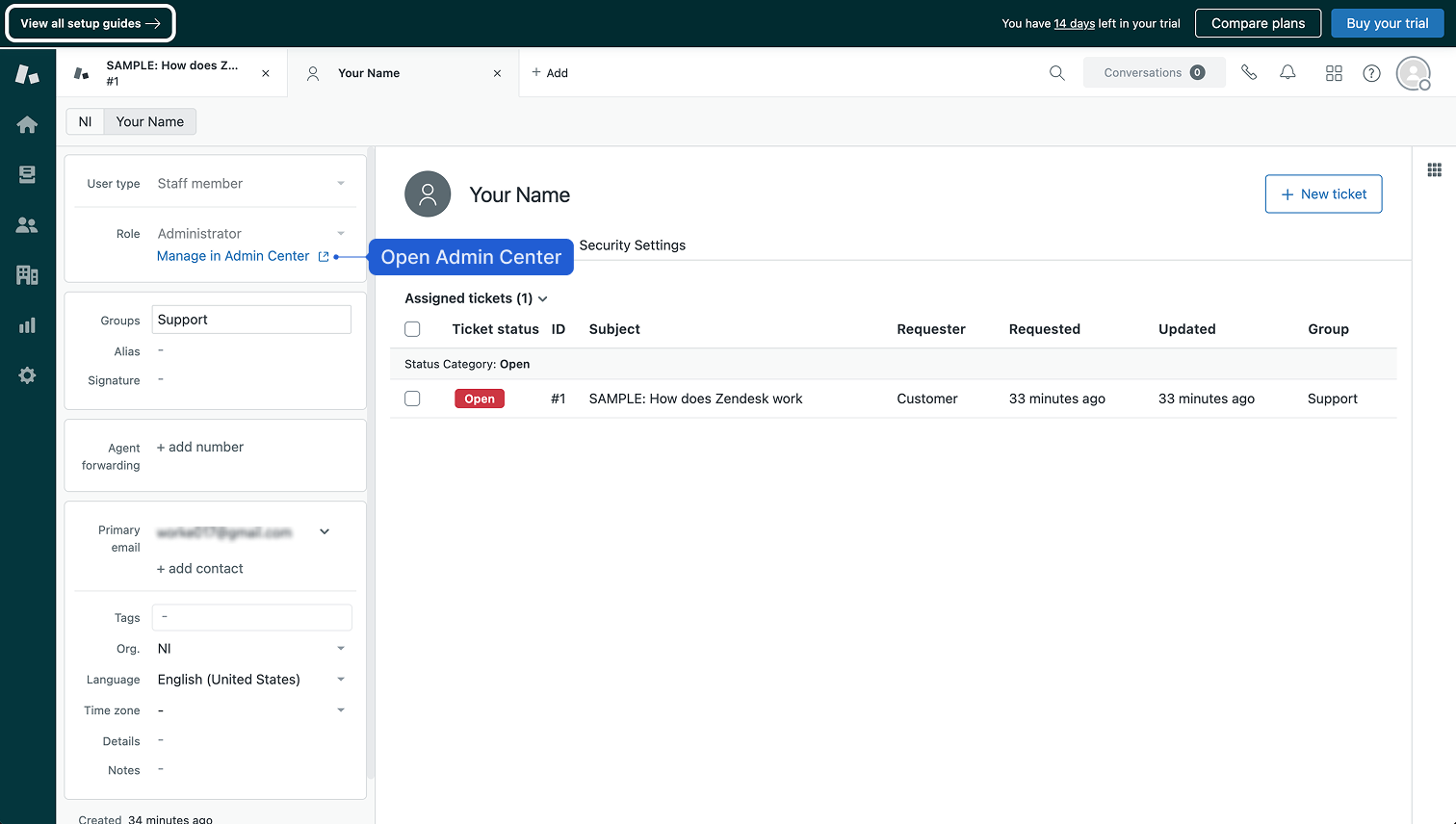Open Manage in Admin Center link
The image size is (1456, 824).
pos(233,256)
